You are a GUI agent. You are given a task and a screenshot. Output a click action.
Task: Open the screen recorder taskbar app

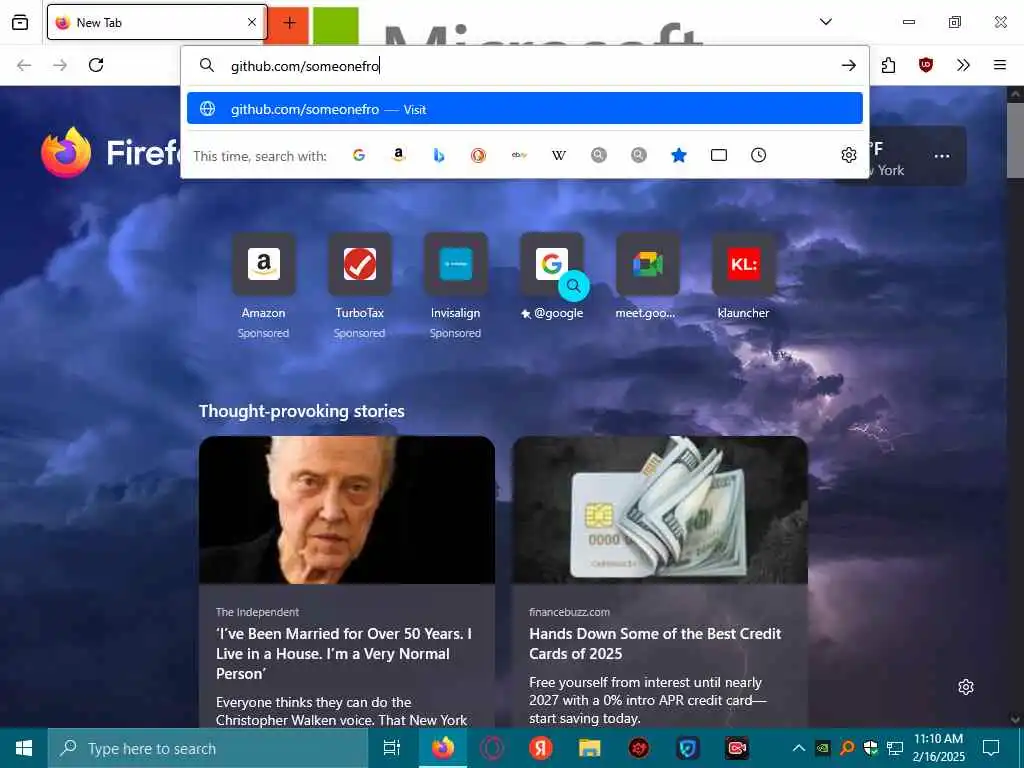coord(737,748)
